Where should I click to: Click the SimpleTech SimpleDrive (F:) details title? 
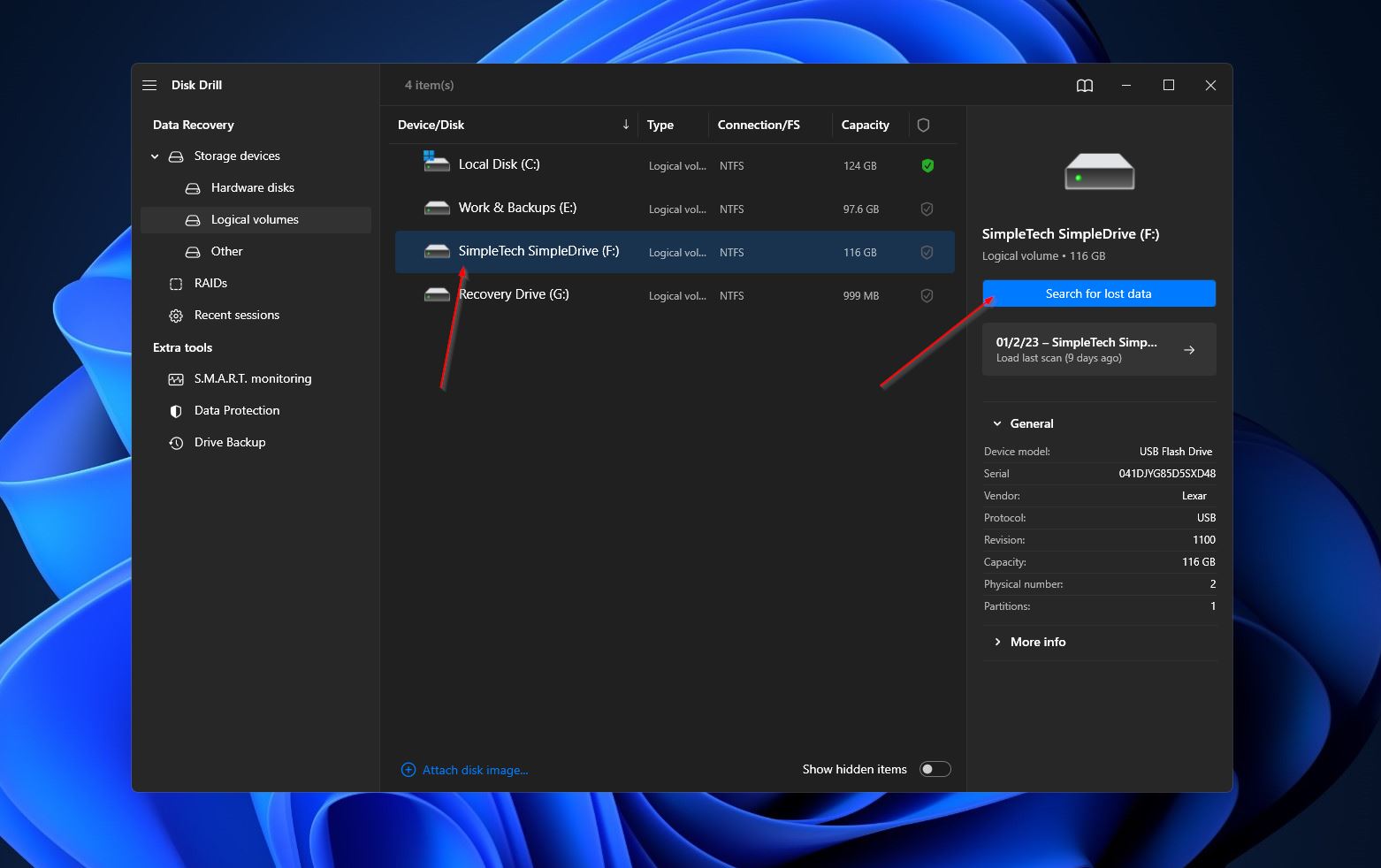pos(1071,233)
